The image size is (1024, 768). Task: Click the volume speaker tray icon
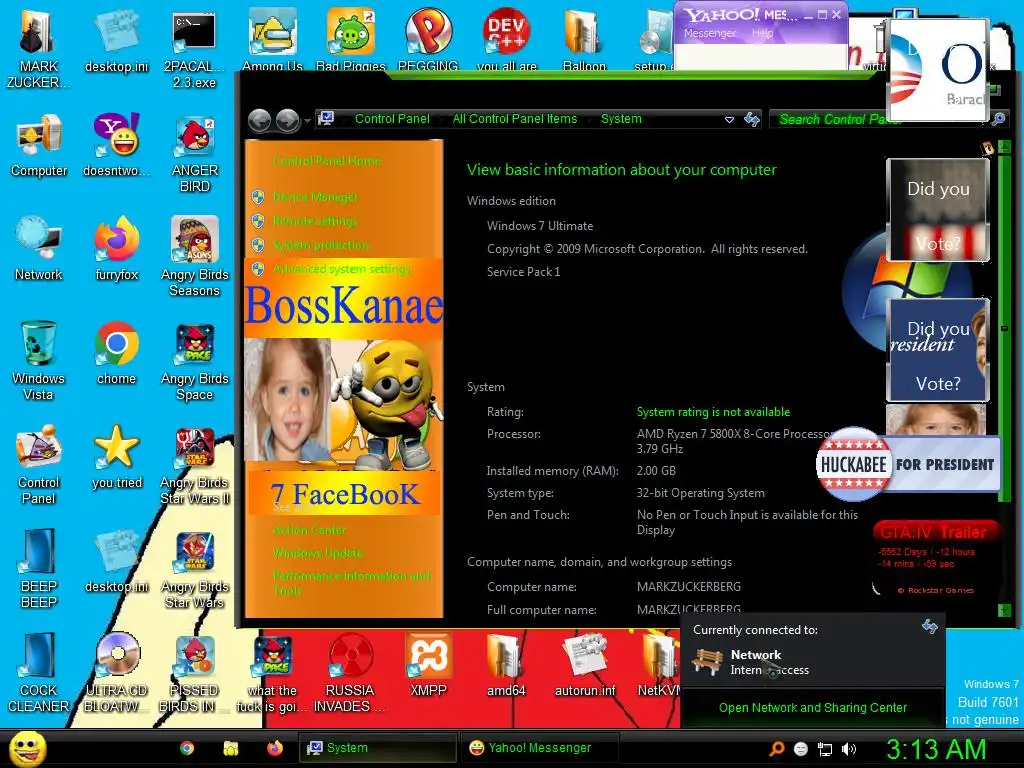(x=849, y=749)
